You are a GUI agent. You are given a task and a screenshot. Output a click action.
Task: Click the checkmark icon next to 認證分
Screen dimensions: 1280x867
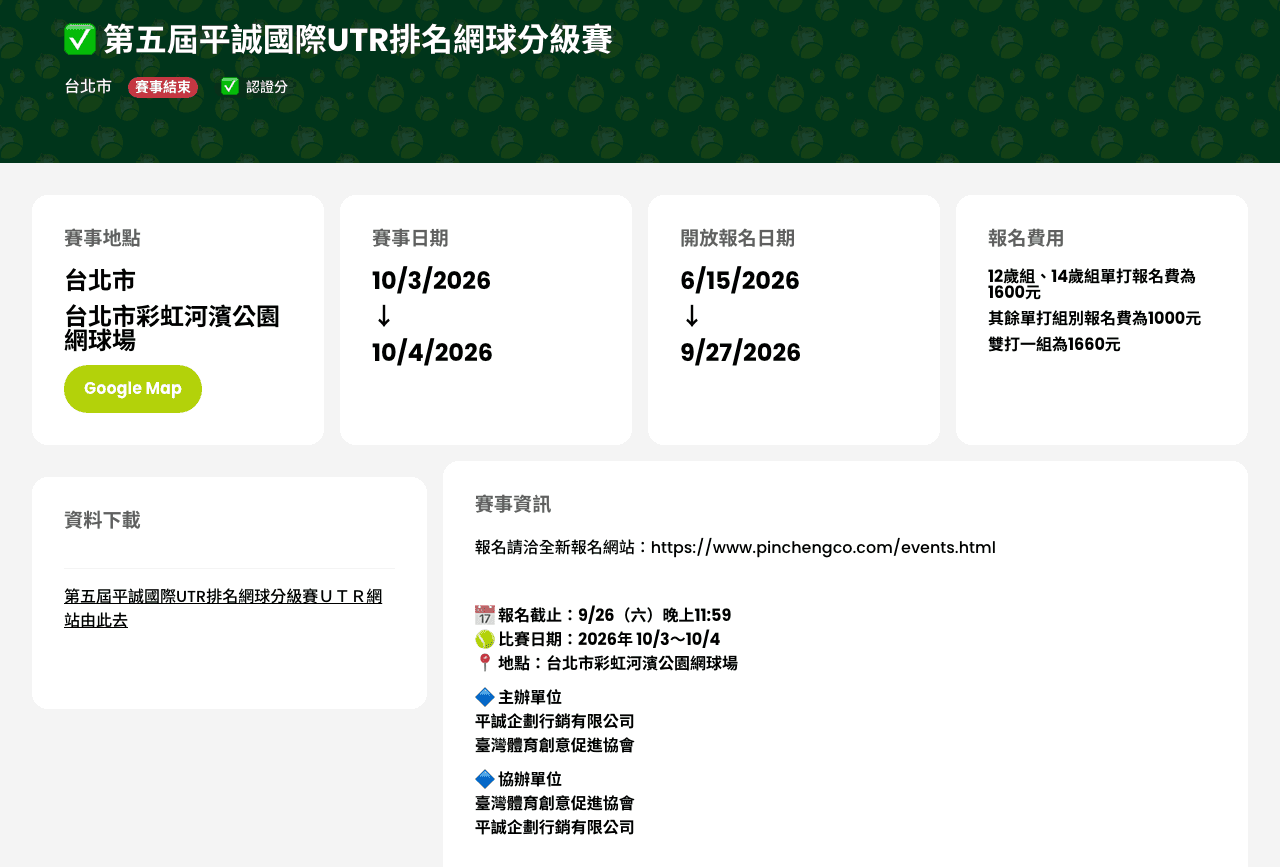pyautogui.click(x=230, y=87)
